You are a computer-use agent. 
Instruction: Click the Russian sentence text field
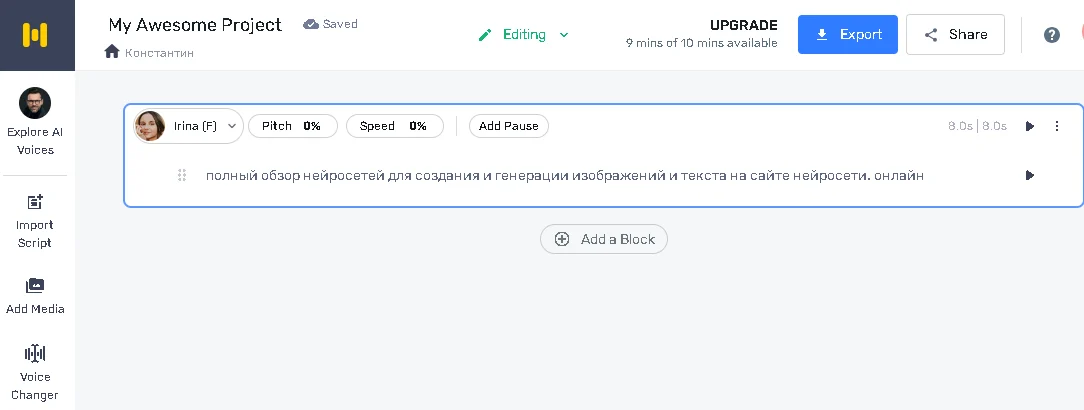tap(564, 175)
